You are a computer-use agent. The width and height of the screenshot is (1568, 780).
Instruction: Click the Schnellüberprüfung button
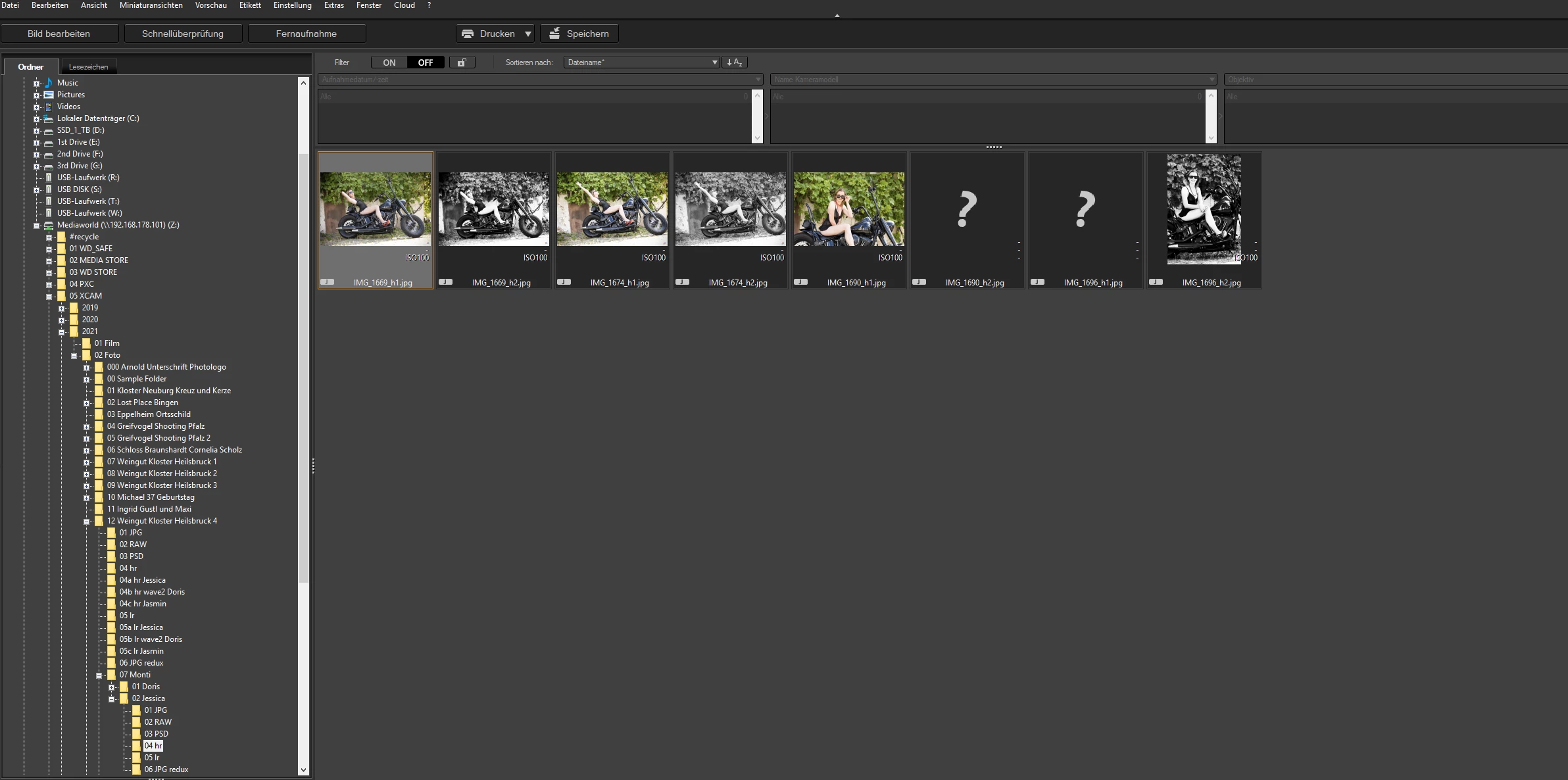(x=183, y=34)
